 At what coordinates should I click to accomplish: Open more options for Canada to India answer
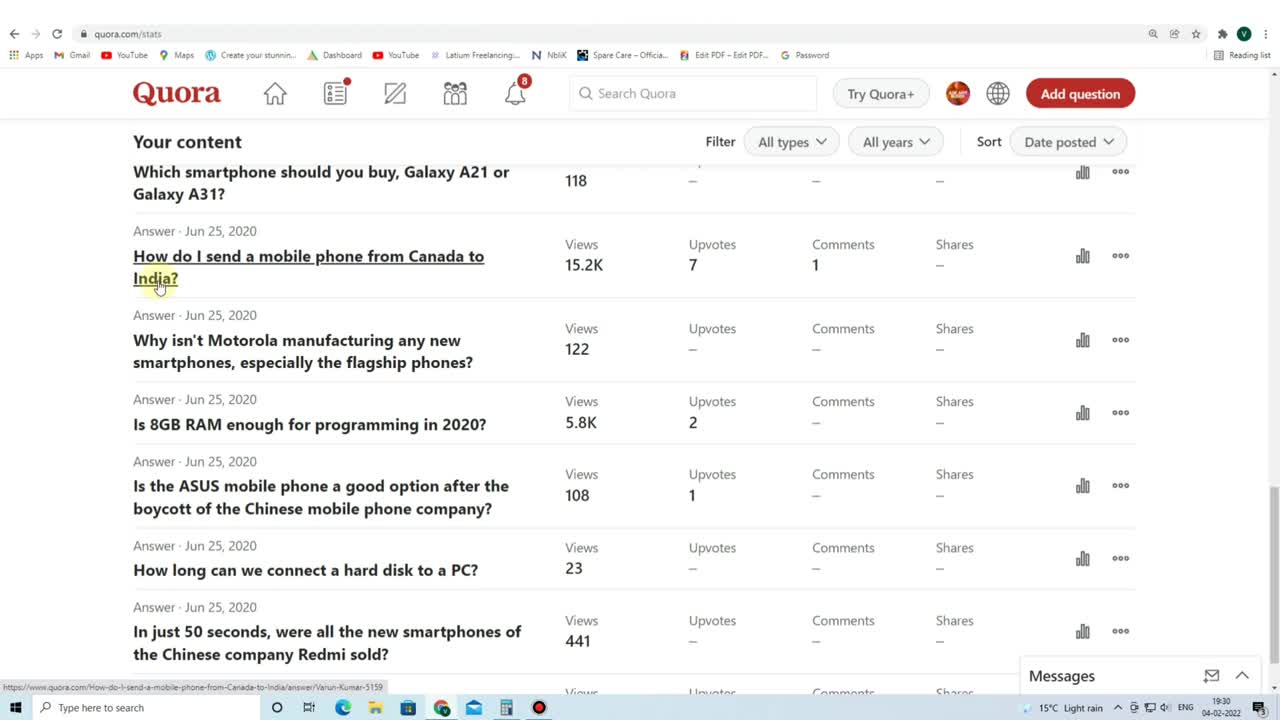[x=1120, y=256]
